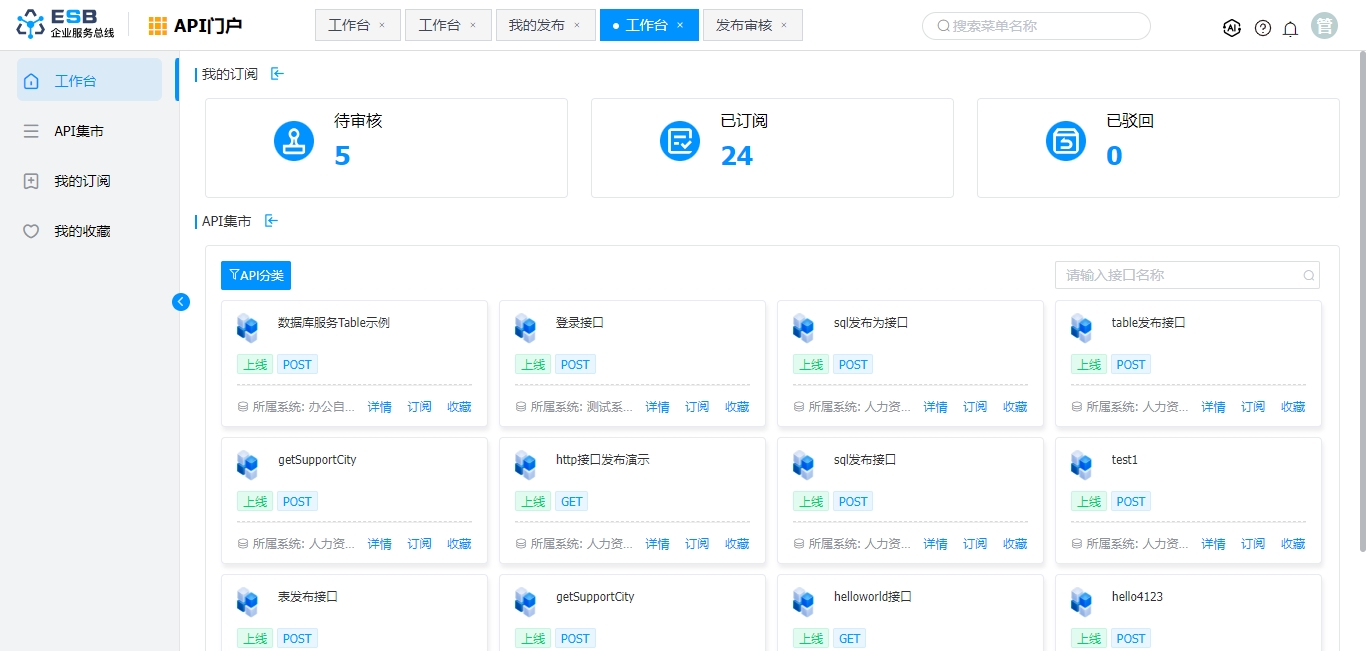The width and height of the screenshot is (1366, 651).
Task: Click the 已驳回 card icon
Action: click(x=1066, y=141)
